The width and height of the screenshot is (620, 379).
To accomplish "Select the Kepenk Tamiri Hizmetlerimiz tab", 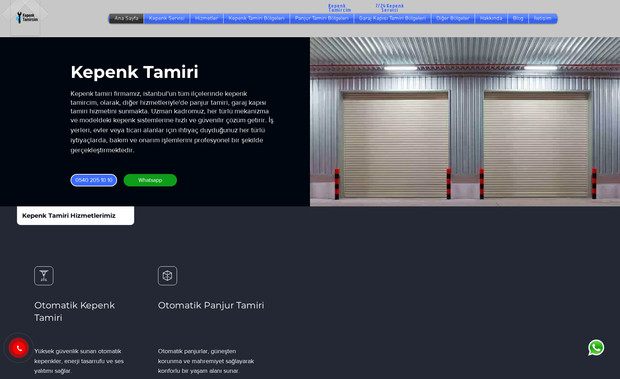I will (76, 216).
